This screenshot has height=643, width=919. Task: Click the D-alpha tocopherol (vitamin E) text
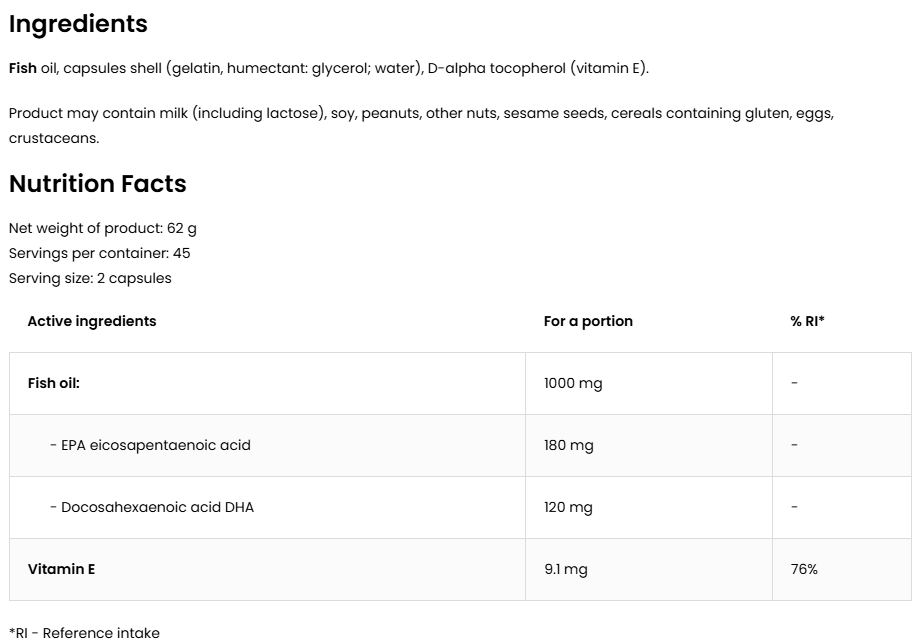tap(537, 68)
